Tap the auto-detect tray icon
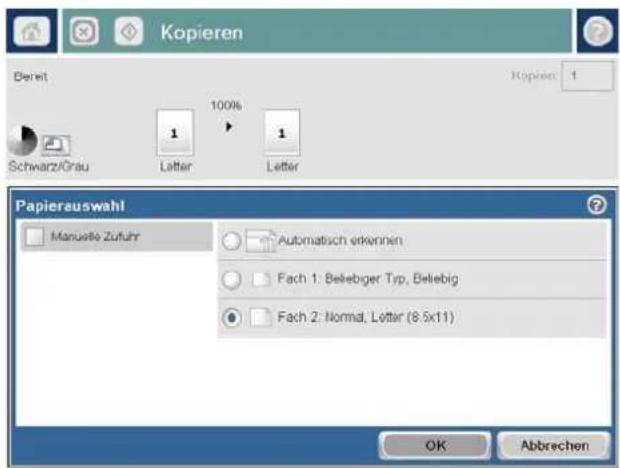Viewport: 620px width, 468px height. [x=260, y=241]
